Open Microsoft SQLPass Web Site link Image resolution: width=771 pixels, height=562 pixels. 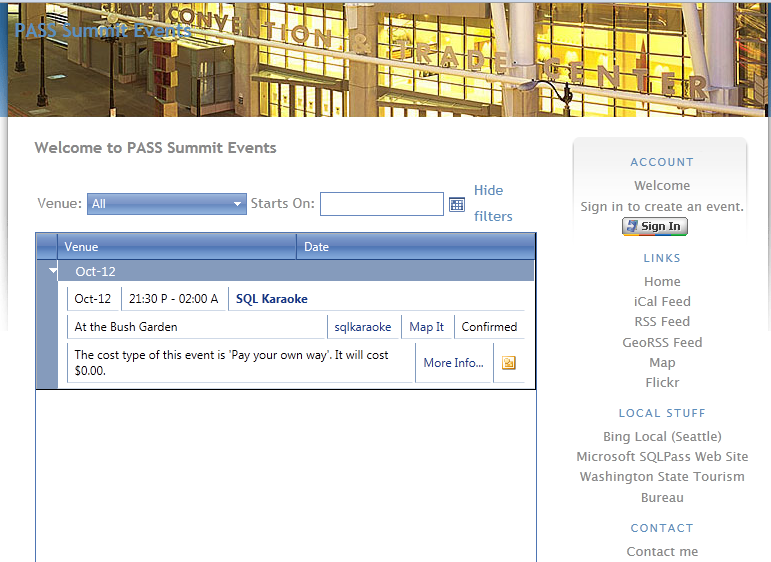(662, 456)
